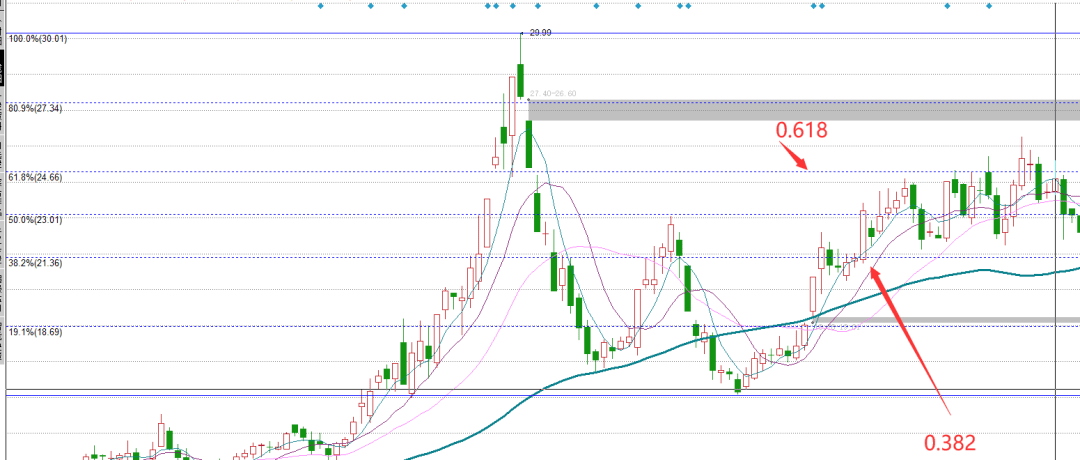Select the 61.8%(24.66) Fibonacci level label
The width and height of the screenshot is (1080, 460).
(35, 178)
